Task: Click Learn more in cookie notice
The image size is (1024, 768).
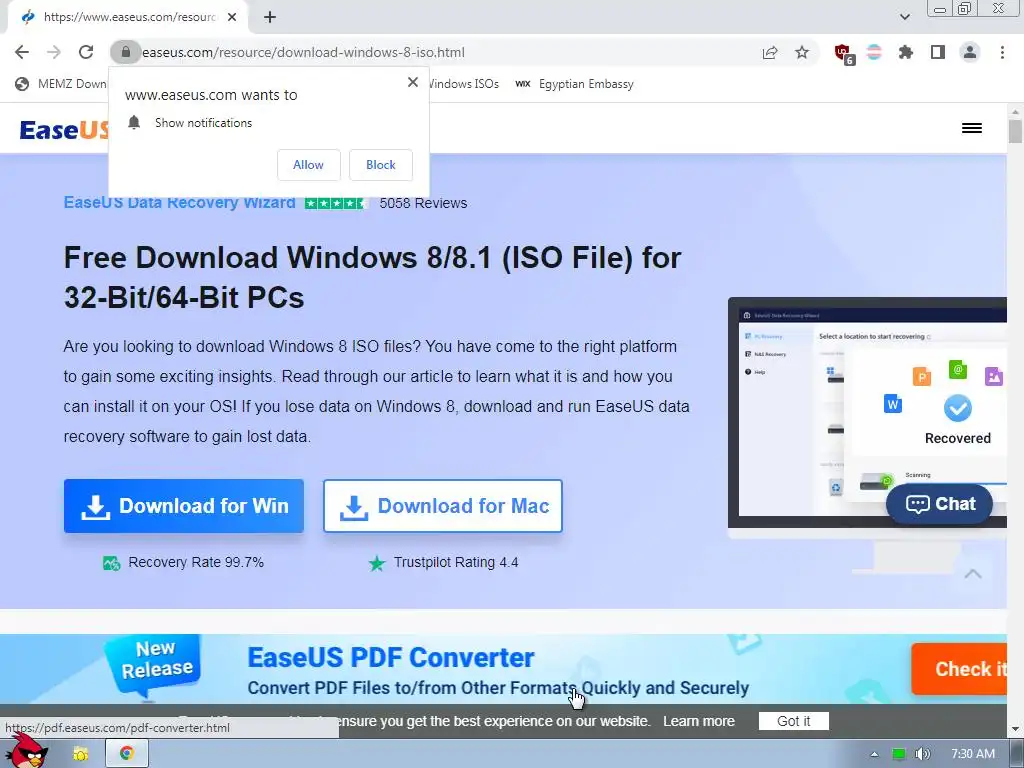Action: (699, 721)
